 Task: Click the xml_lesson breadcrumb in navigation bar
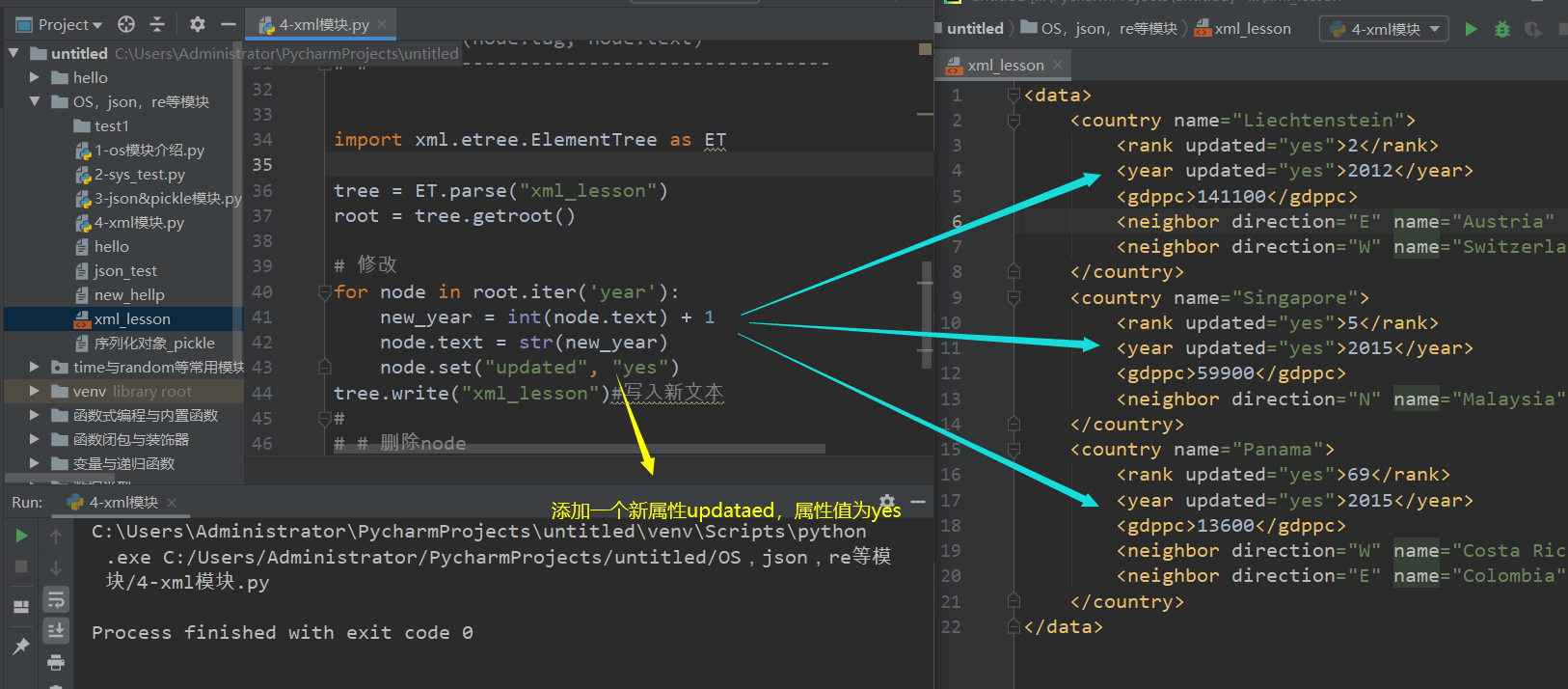click(x=1243, y=29)
